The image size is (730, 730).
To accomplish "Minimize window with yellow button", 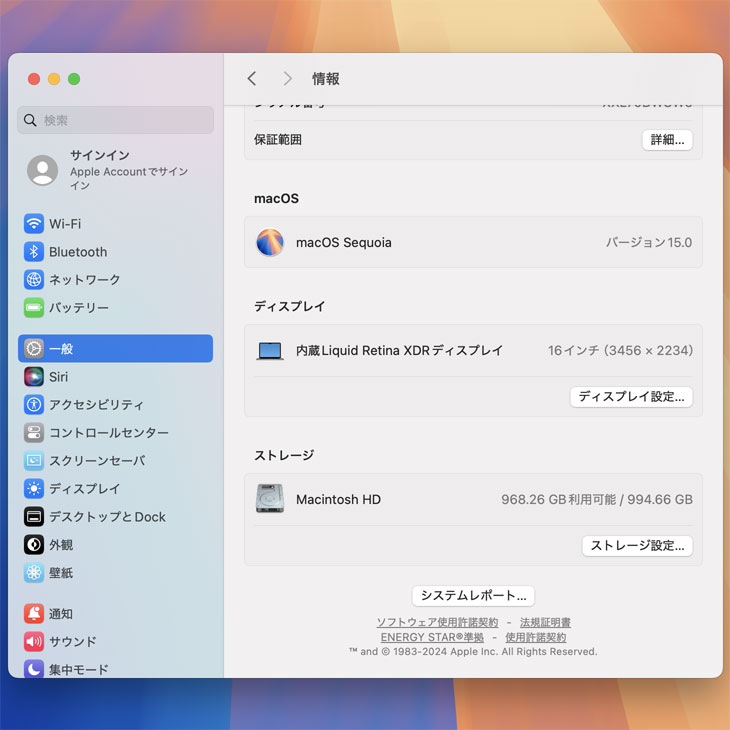I will pyautogui.click(x=54, y=79).
